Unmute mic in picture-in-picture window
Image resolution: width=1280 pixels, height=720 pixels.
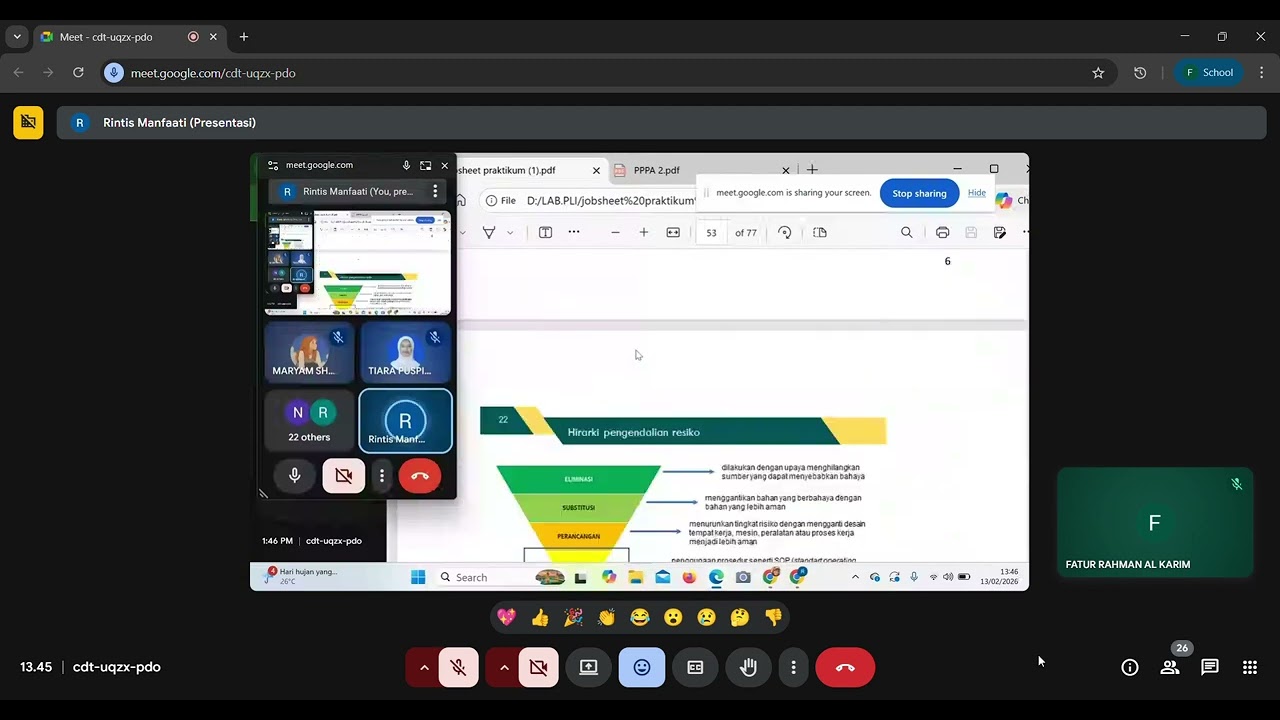point(295,476)
